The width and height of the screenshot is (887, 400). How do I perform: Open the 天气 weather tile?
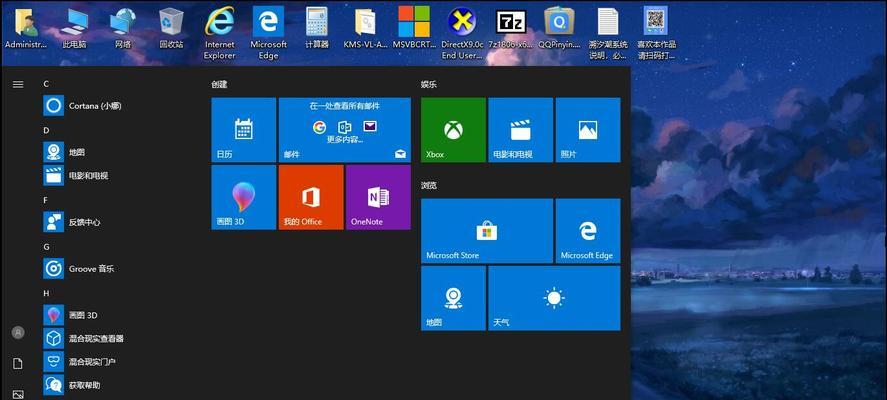click(x=554, y=298)
